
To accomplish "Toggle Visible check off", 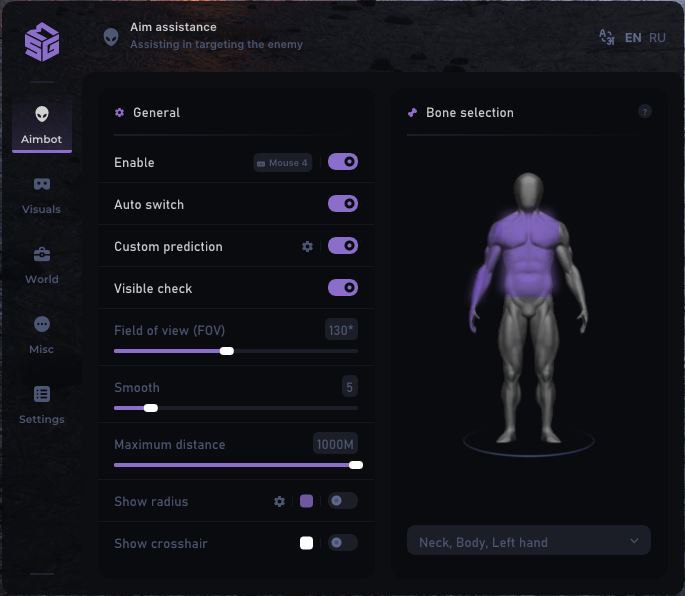I will tap(343, 288).
